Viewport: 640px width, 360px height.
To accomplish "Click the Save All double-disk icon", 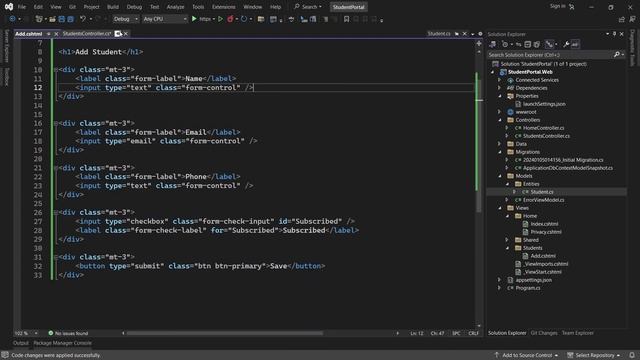I will [70, 19].
